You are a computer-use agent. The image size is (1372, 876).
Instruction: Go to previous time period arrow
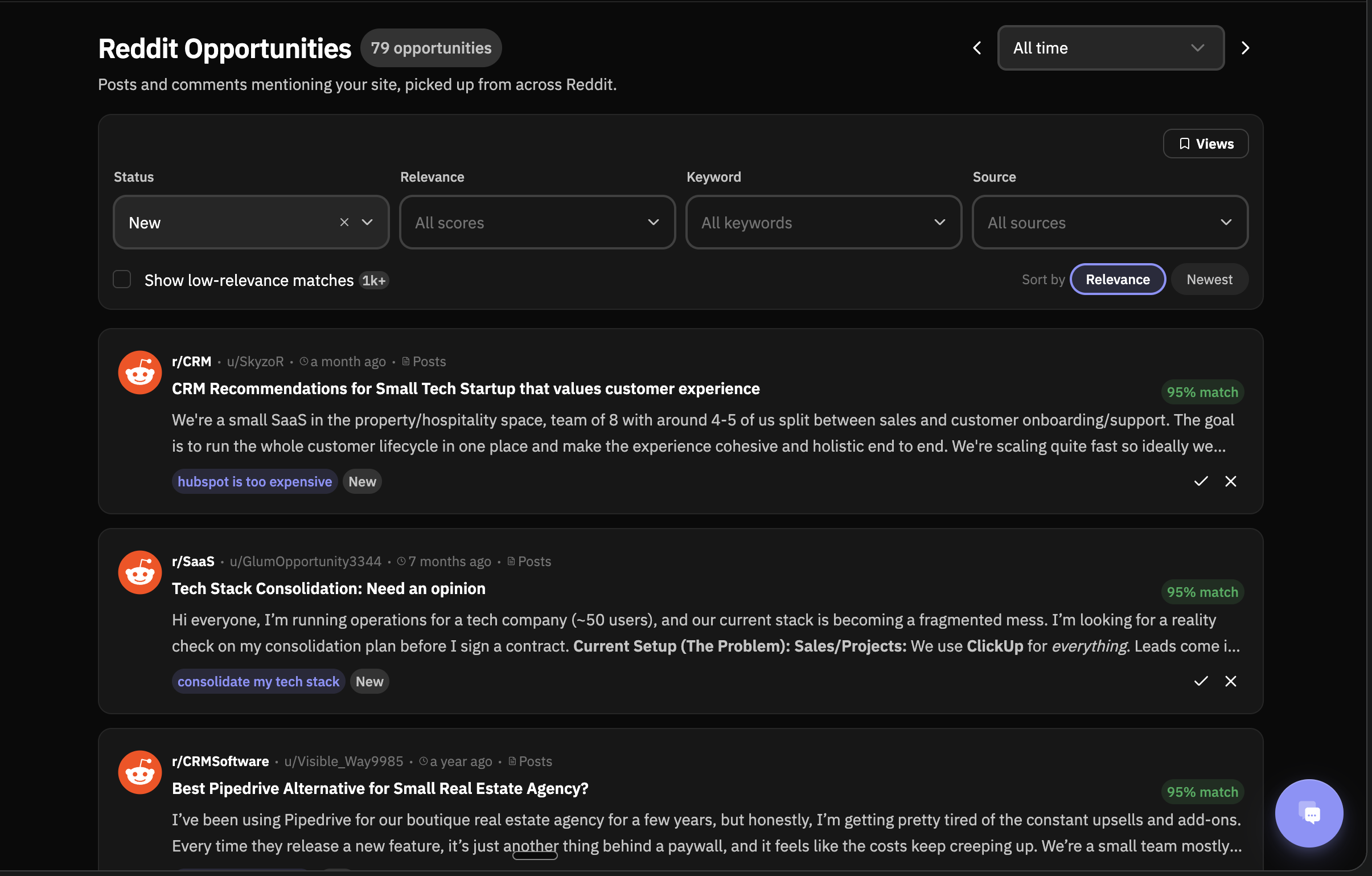coord(976,48)
